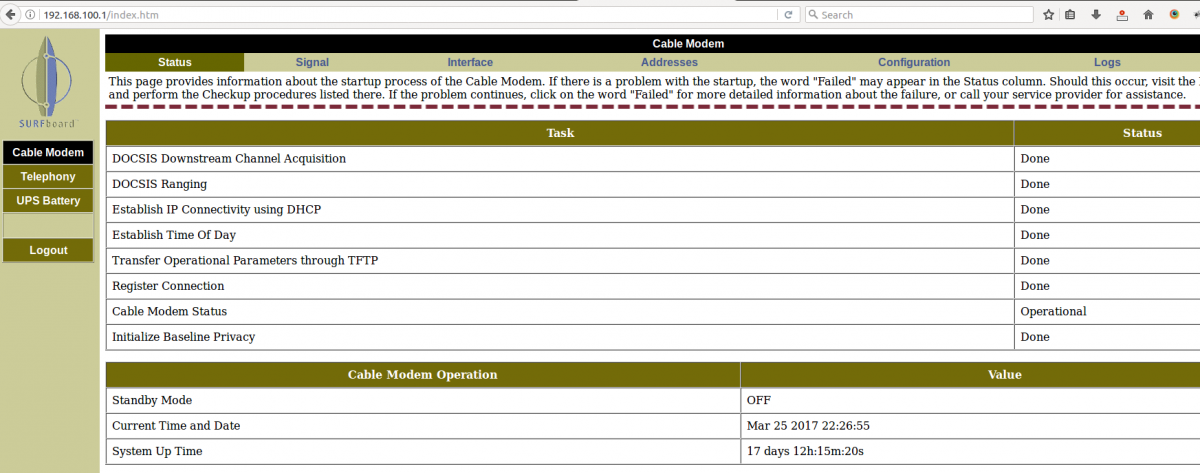Viewport: 1200px width, 473px height.
Task: Click the Task column header
Action: pos(560,133)
